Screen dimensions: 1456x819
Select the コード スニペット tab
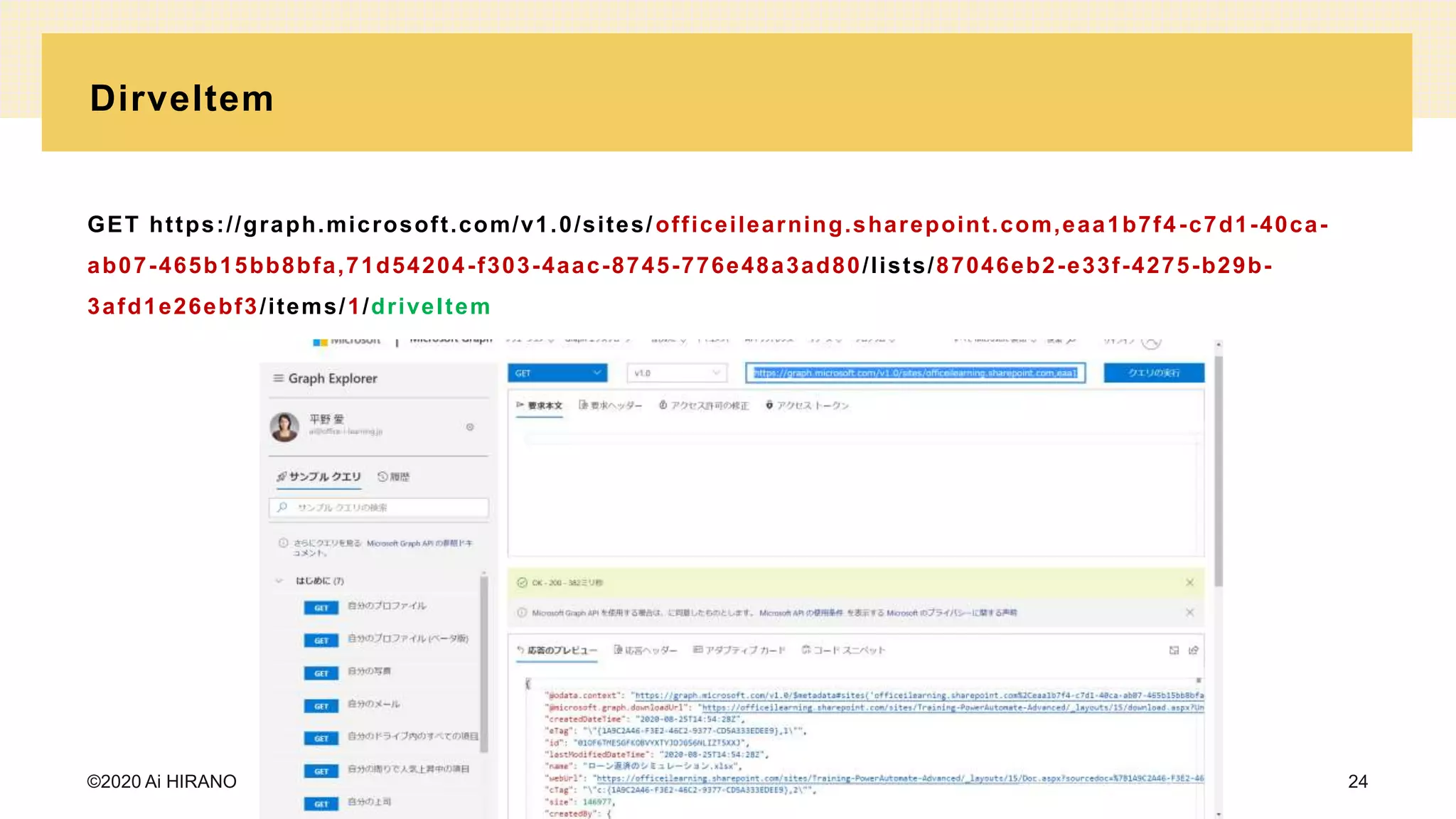pyautogui.click(x=843, y=650)
